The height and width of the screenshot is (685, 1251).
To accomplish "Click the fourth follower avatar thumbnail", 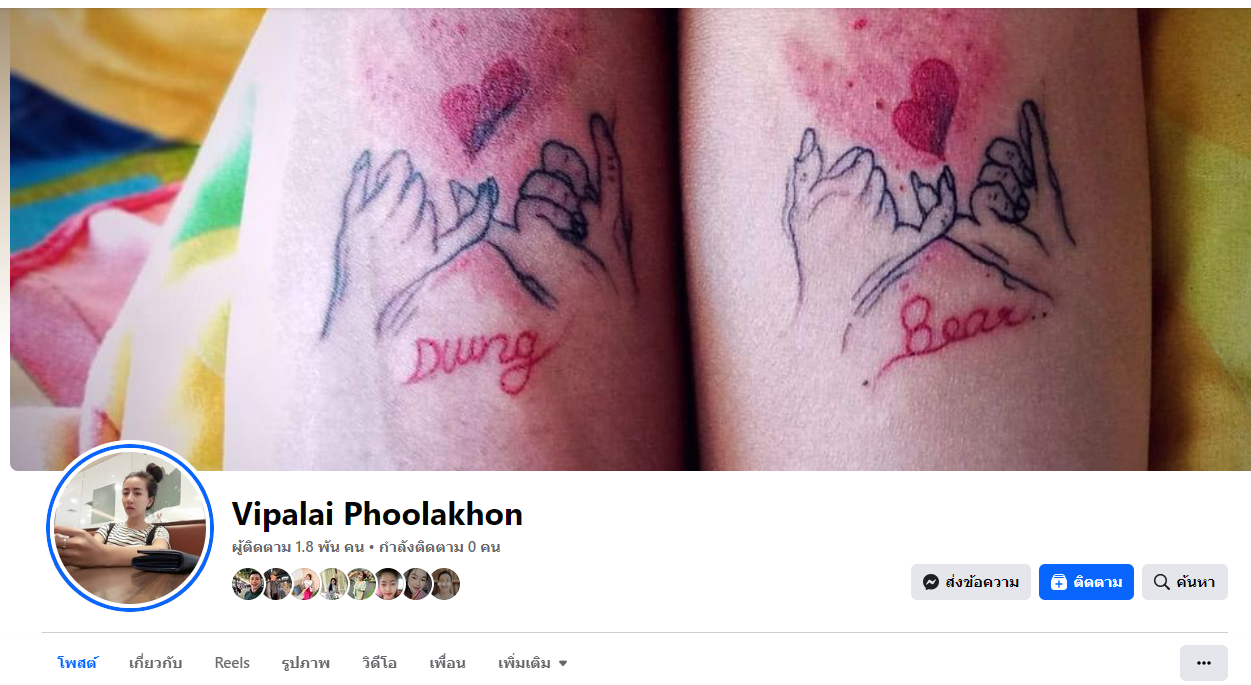I will coord(332,584).
